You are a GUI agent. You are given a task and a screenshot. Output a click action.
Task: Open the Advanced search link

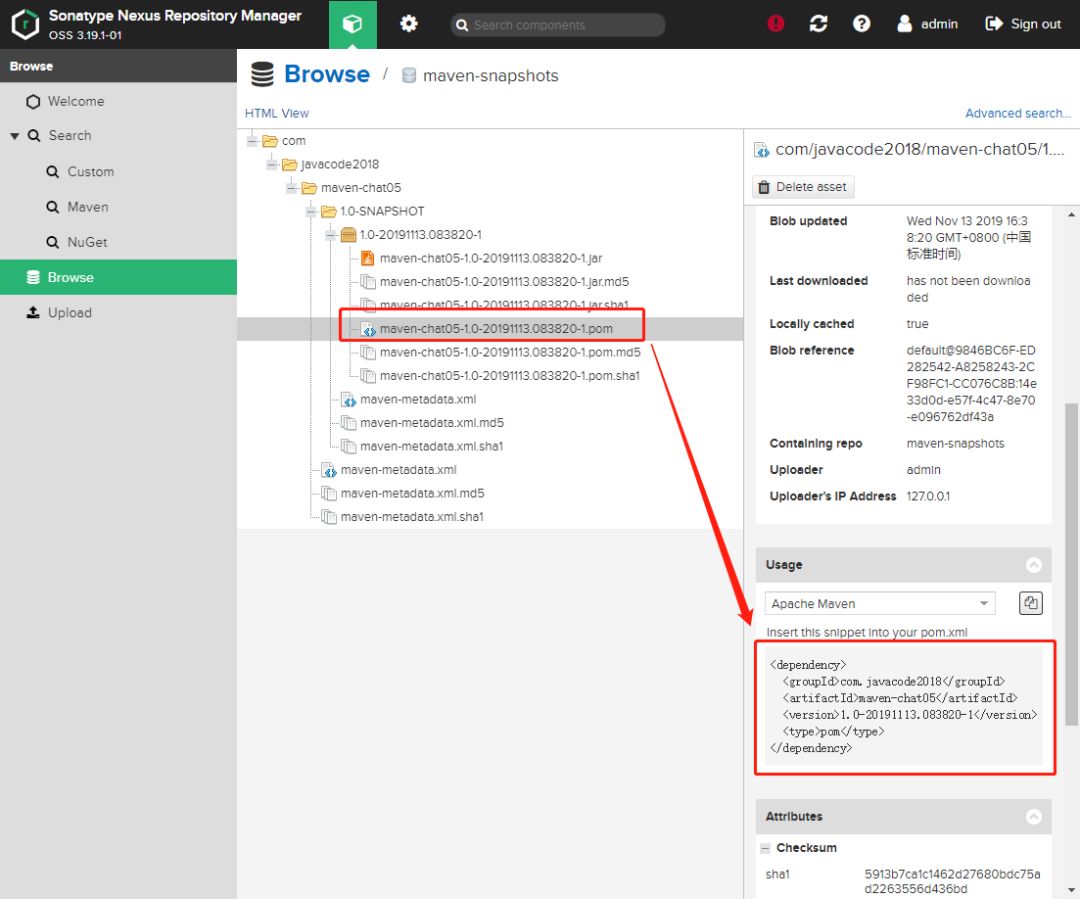pos(1017,113)
